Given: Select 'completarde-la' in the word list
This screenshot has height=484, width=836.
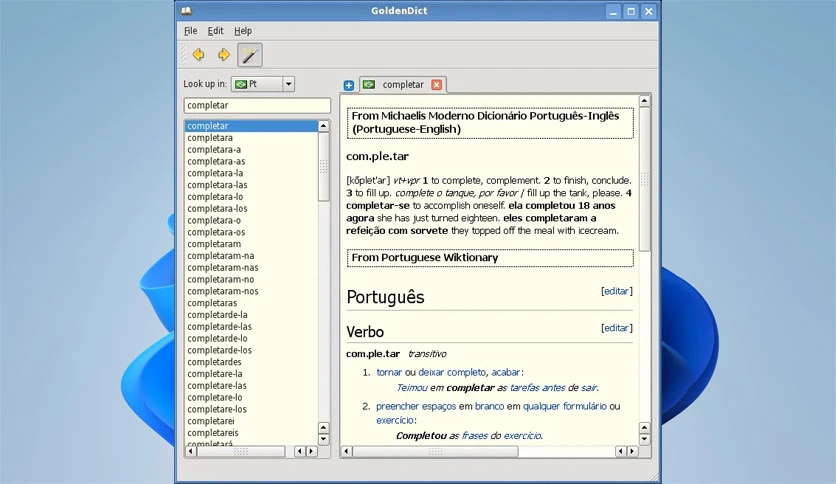Looking at the screenshot, I should pos(251,314).
